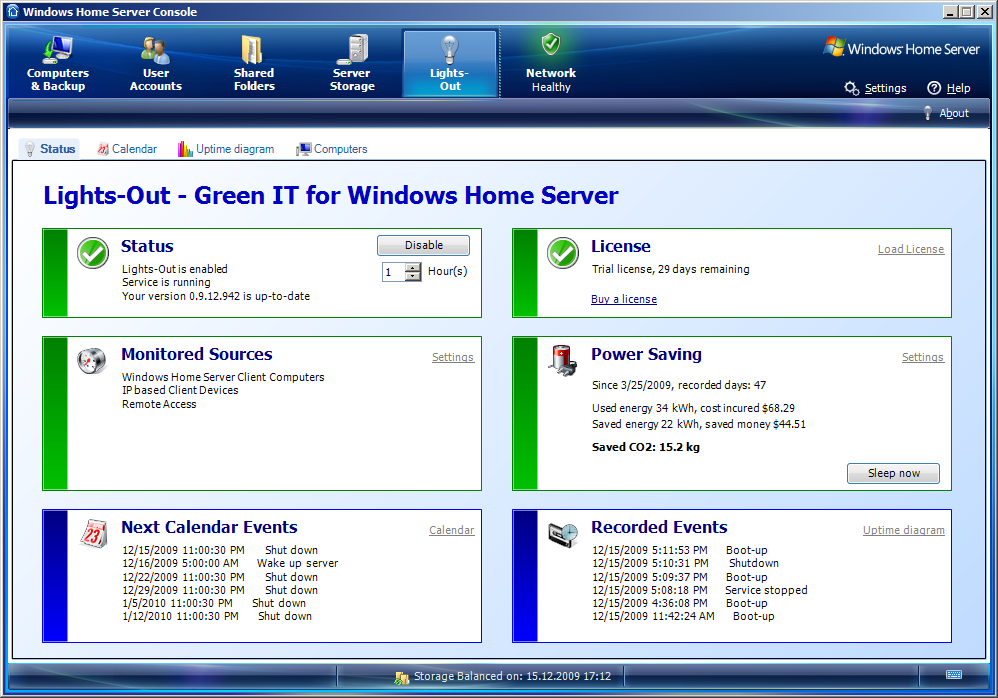This screenshot has width=998, height=698.
Task: Click the About lightbulb icon
Action: (927, 113)
